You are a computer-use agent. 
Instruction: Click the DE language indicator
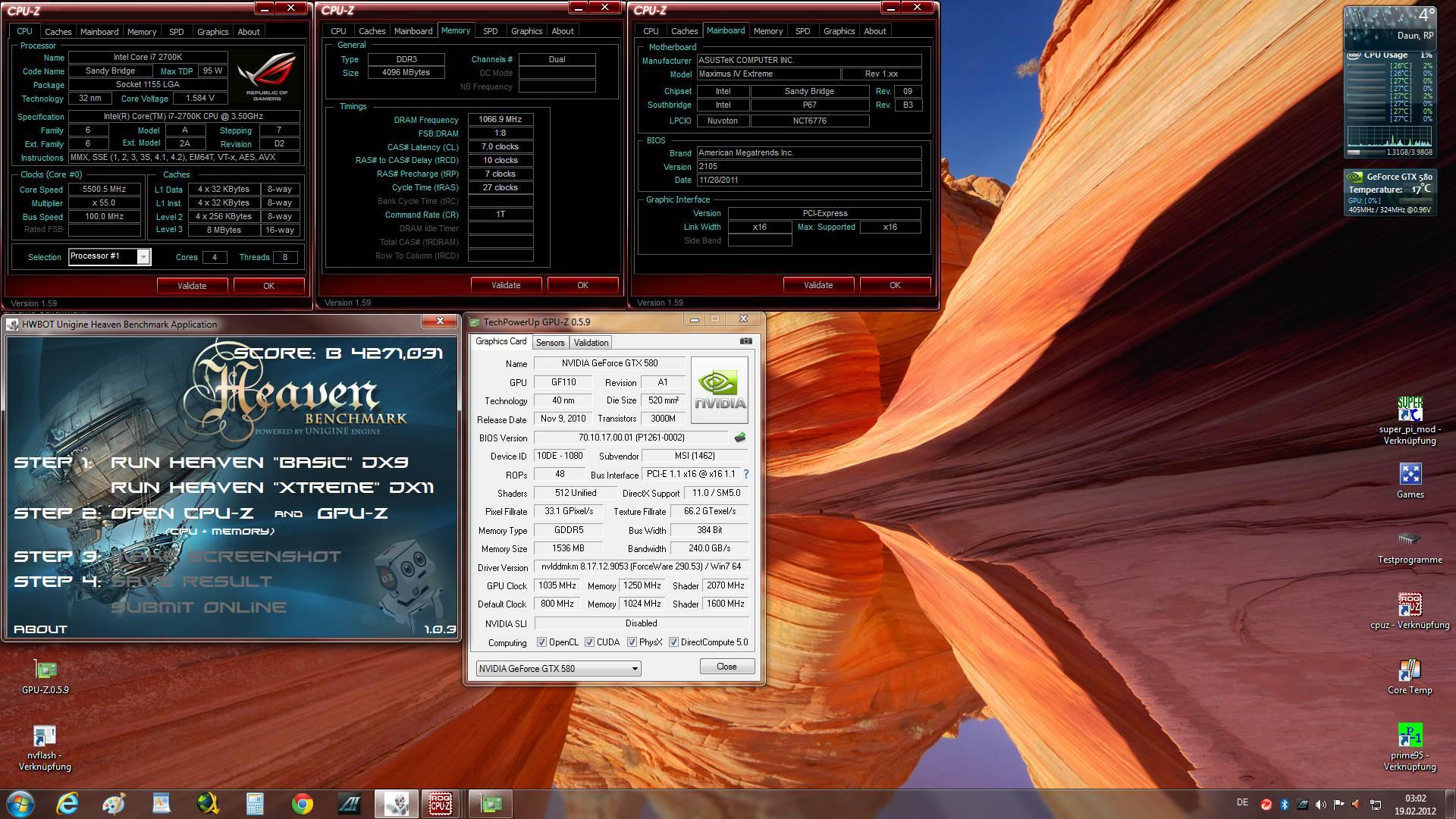pyautogui.click(x=1242, y=802)
